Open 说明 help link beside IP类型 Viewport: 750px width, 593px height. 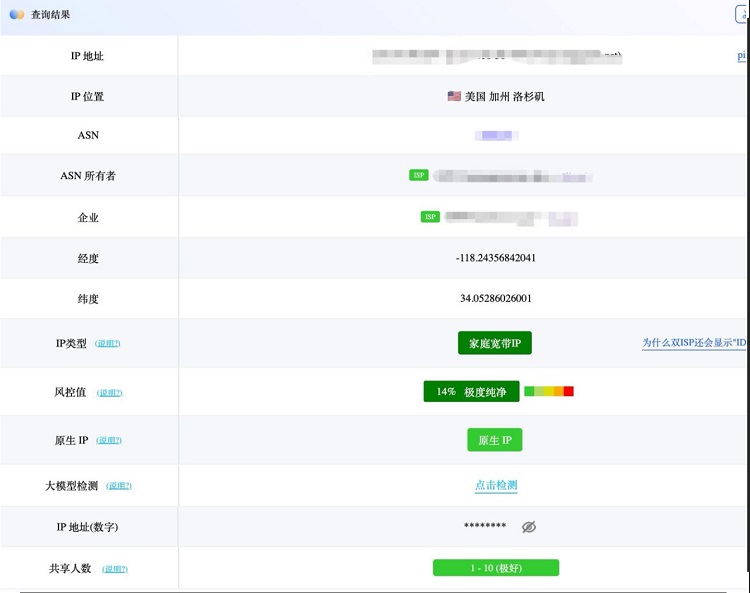(107, 344)
